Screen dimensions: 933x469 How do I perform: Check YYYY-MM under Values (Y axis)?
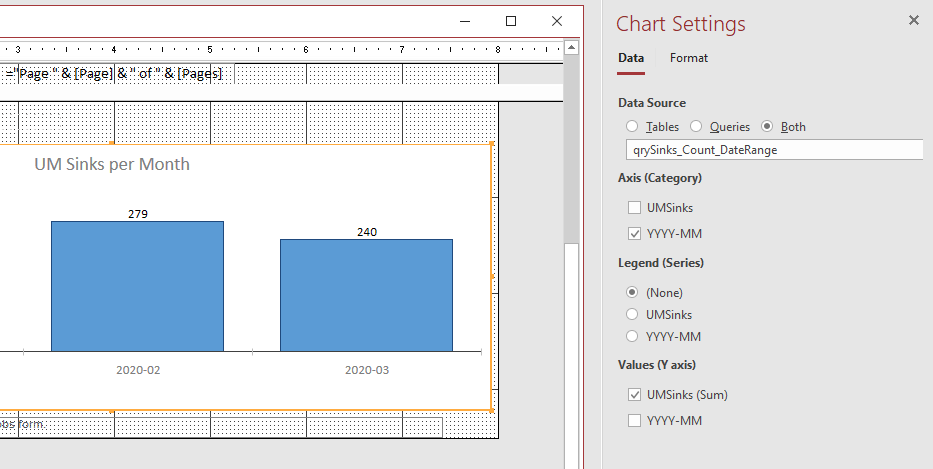(x=634, y=421)
